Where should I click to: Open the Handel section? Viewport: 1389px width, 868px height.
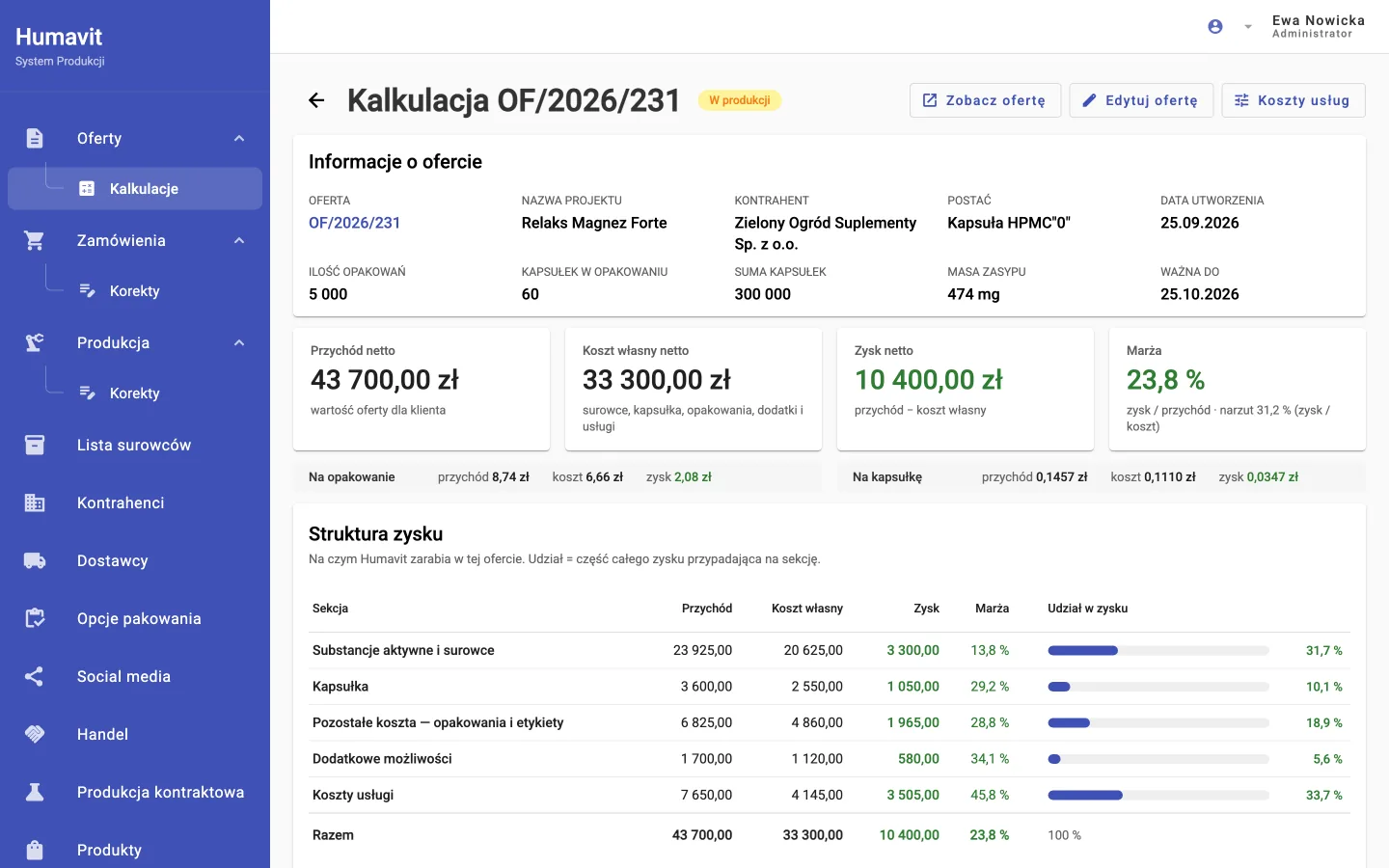coord(135,734)
